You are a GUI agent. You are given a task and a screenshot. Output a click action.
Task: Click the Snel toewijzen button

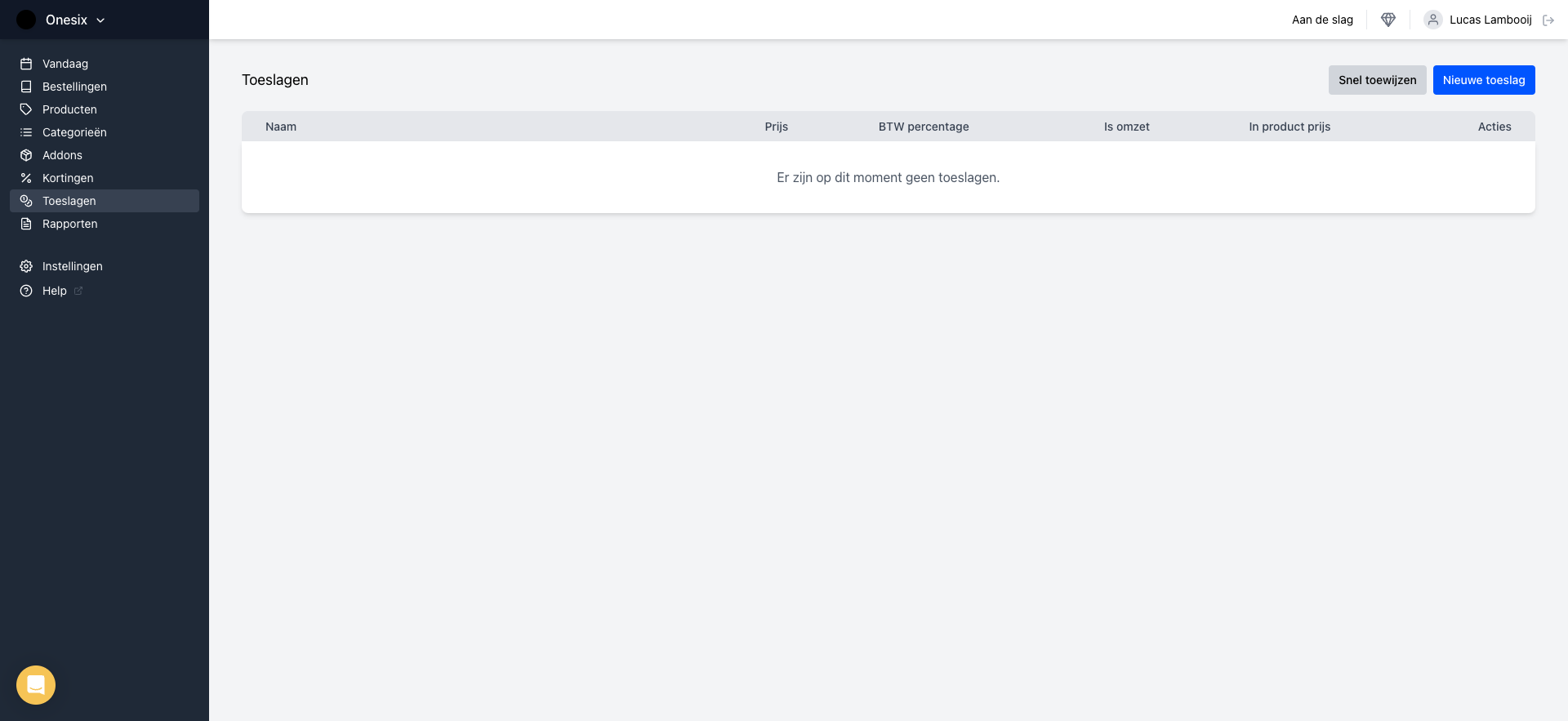click(x=1377, y=80)
